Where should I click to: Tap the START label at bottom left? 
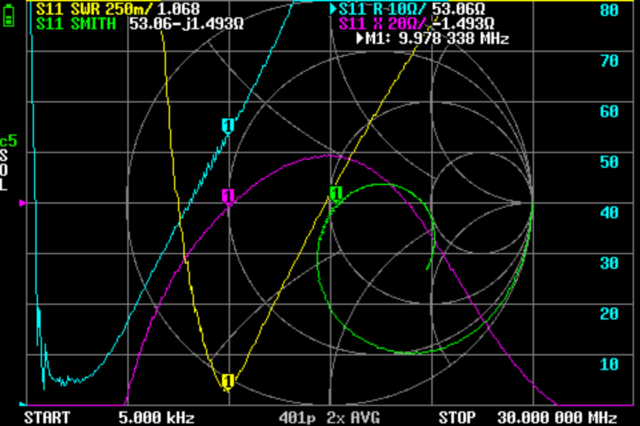tap(47, 416)
